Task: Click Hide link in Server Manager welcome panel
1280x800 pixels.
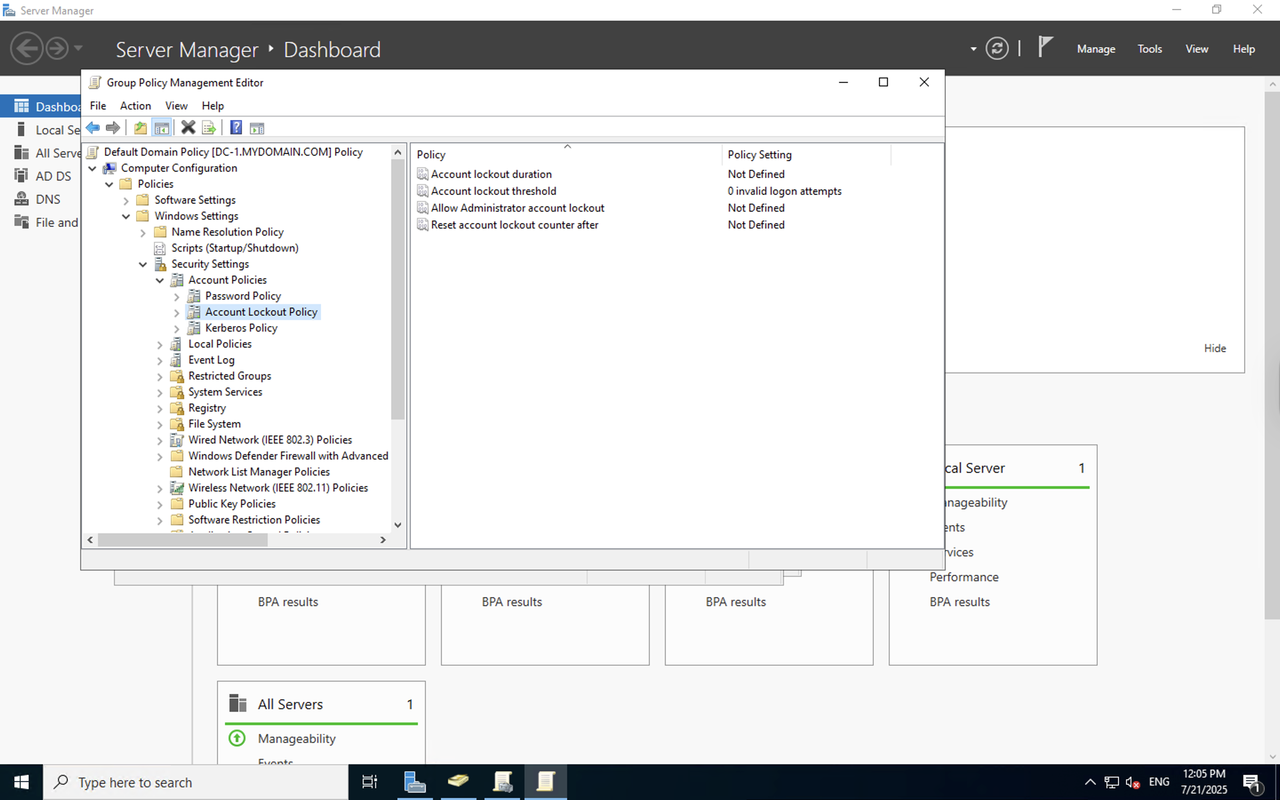Action: point(1215,348)
